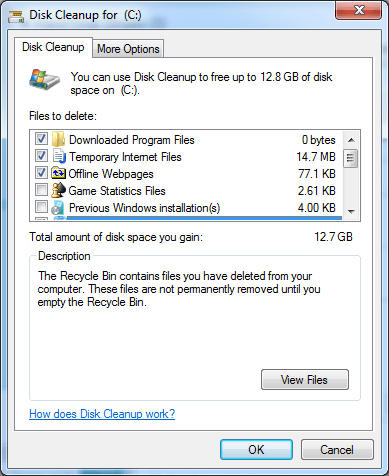Click the Disk Cleanup title bar icon

16,15
